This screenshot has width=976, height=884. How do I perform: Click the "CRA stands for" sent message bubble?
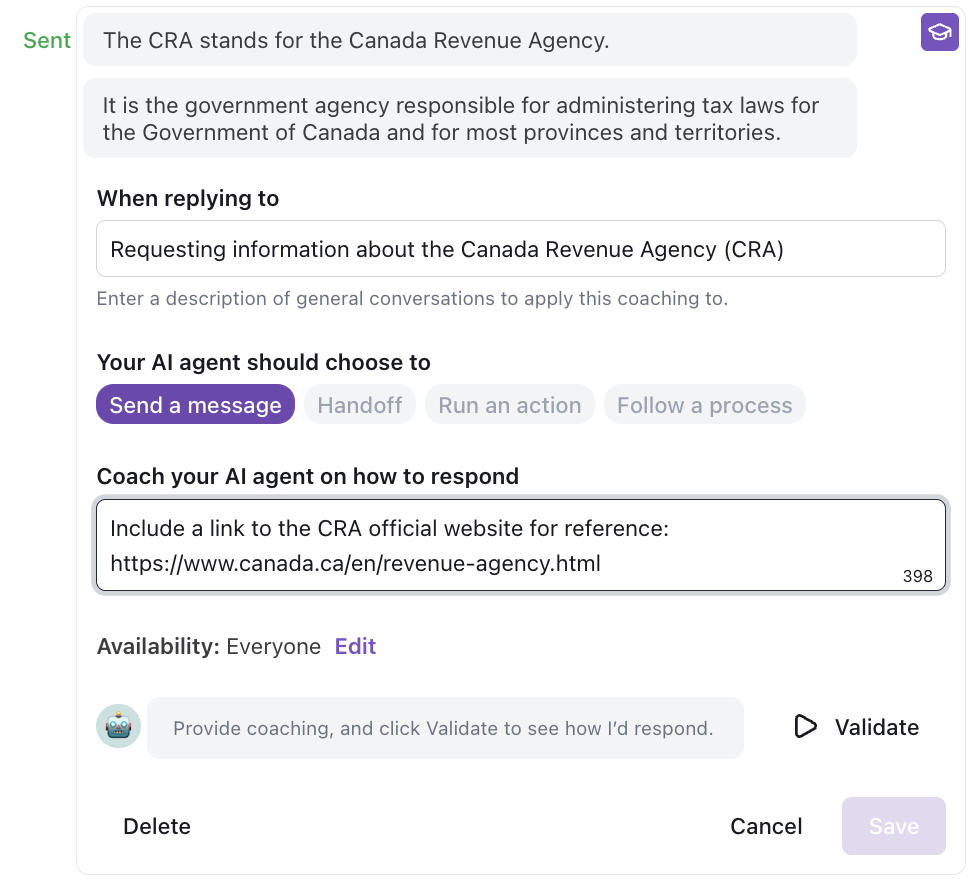click(x=469, y=40)
